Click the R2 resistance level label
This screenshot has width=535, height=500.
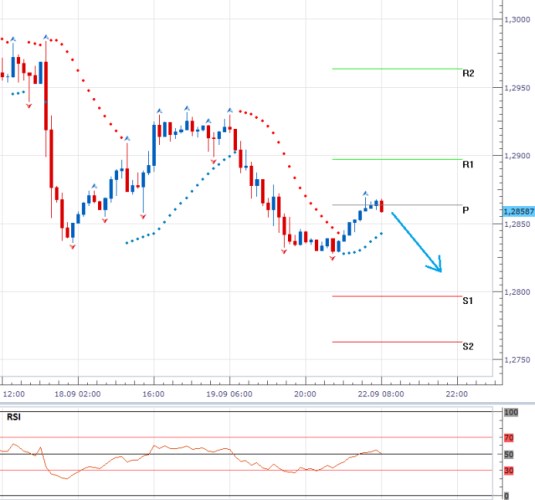click(468, 73)
